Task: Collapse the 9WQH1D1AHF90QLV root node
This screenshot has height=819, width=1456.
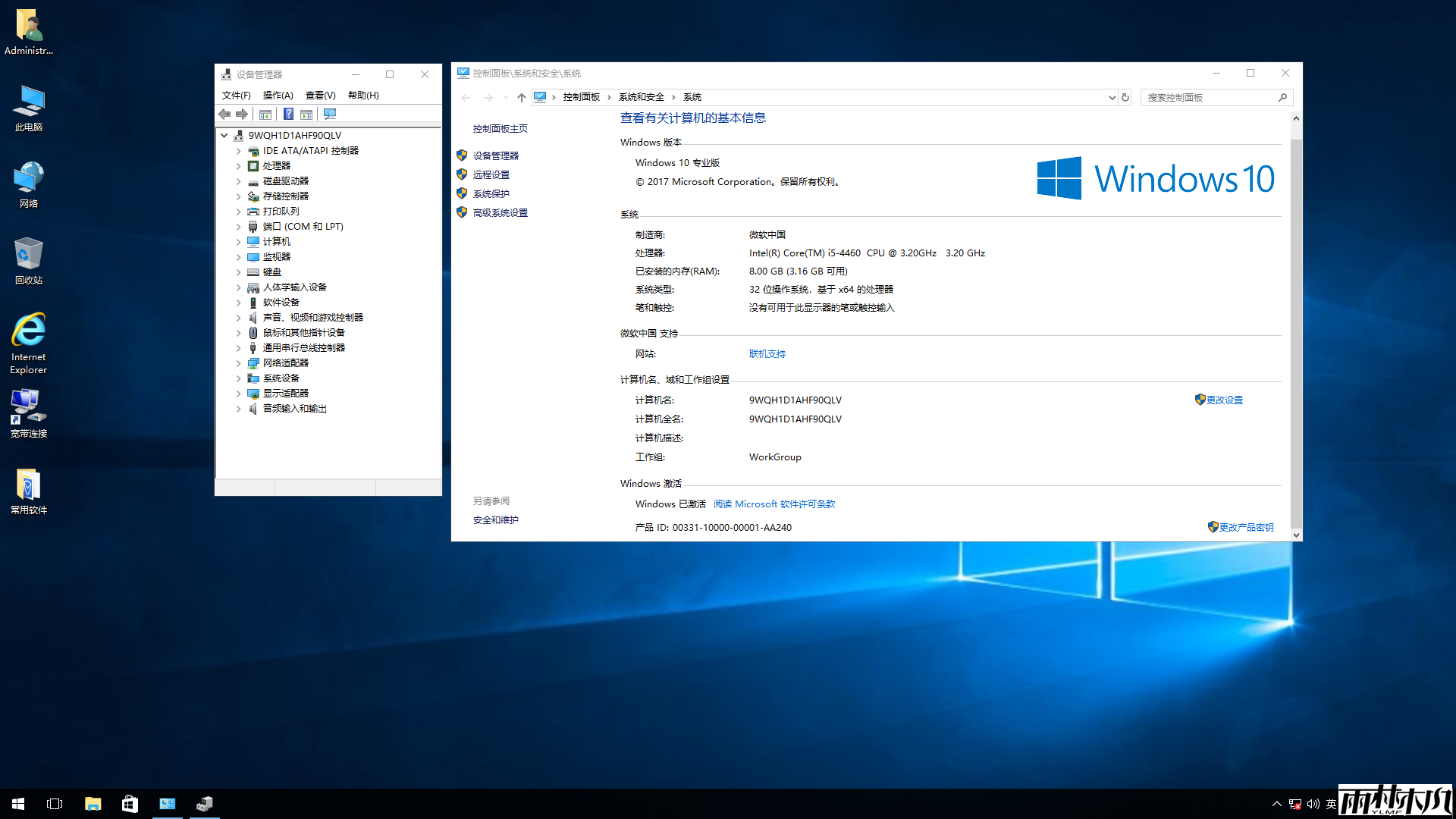Action: tap(224, 135)
